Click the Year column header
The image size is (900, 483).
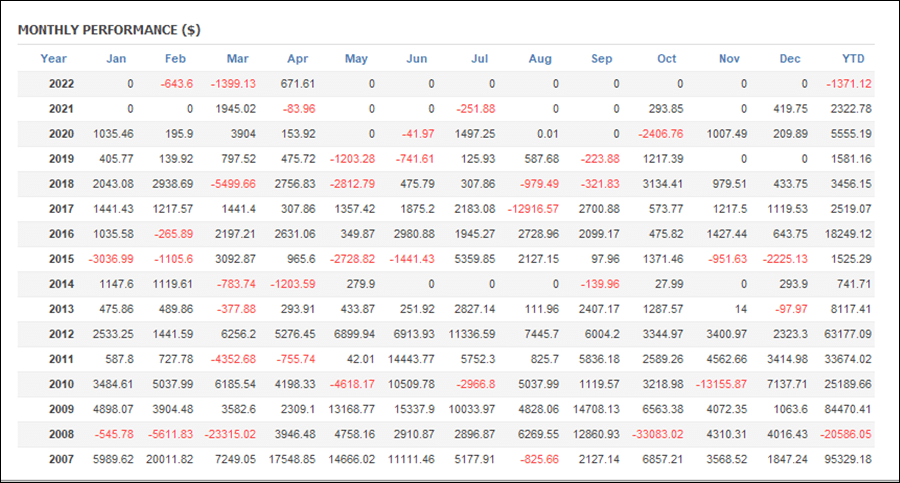click(x=53, y=59)
